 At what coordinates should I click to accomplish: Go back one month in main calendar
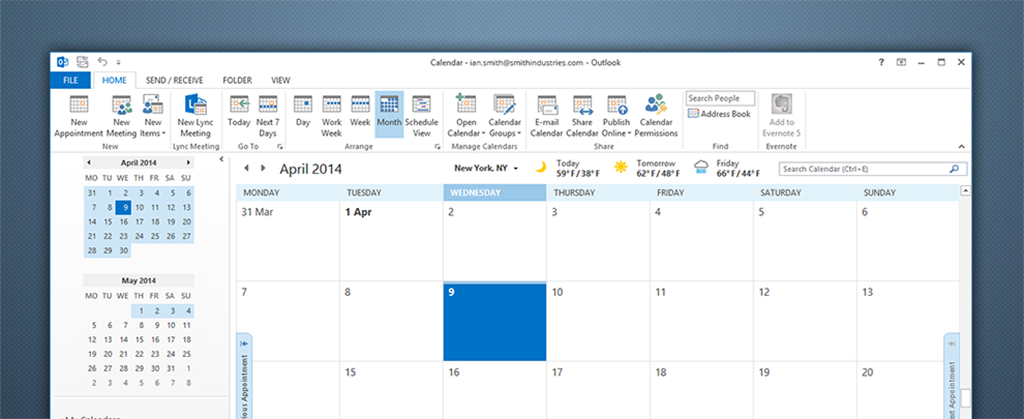(x=246, y=168)
